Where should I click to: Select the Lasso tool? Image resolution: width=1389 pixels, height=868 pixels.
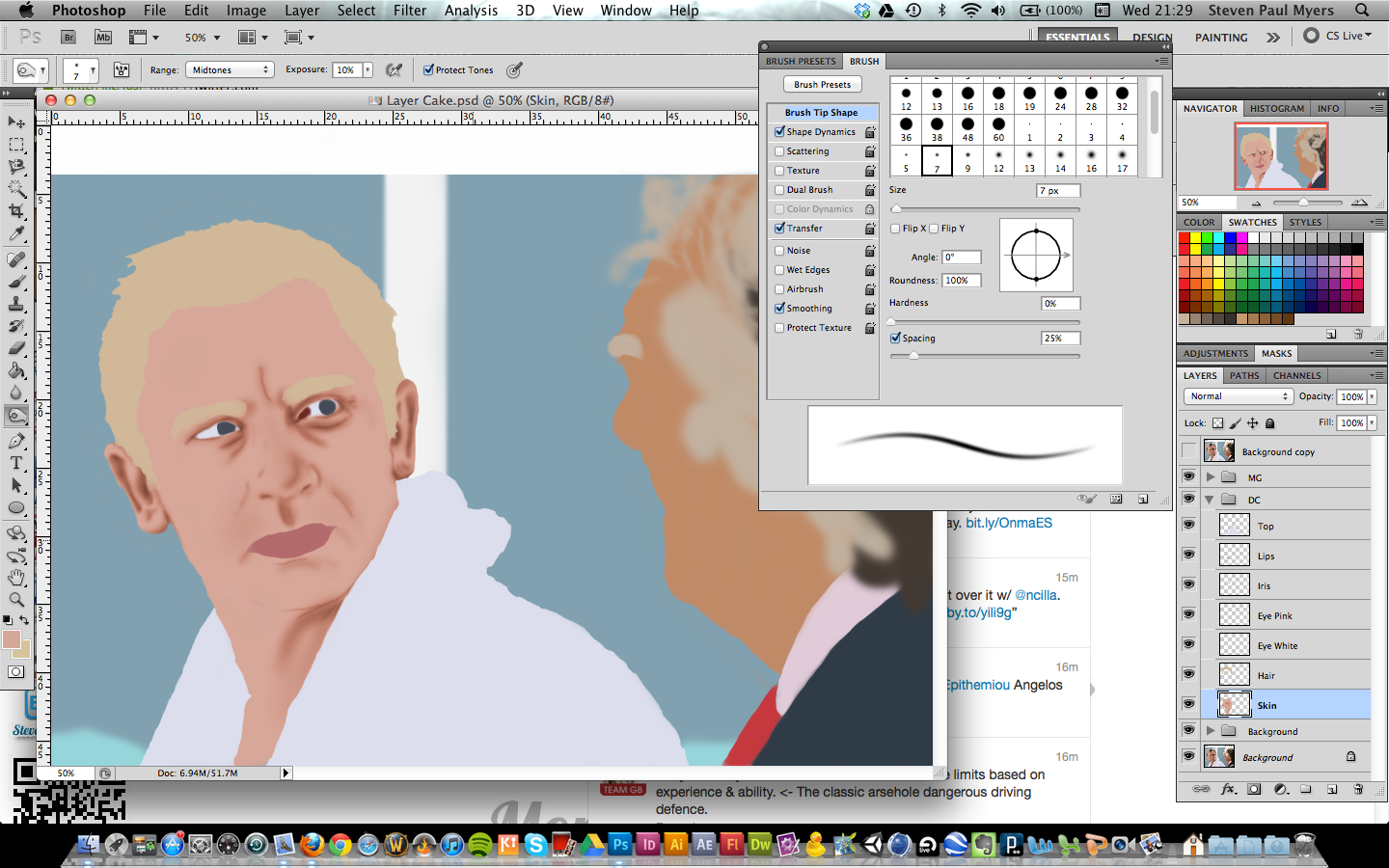tap(16, 167)
